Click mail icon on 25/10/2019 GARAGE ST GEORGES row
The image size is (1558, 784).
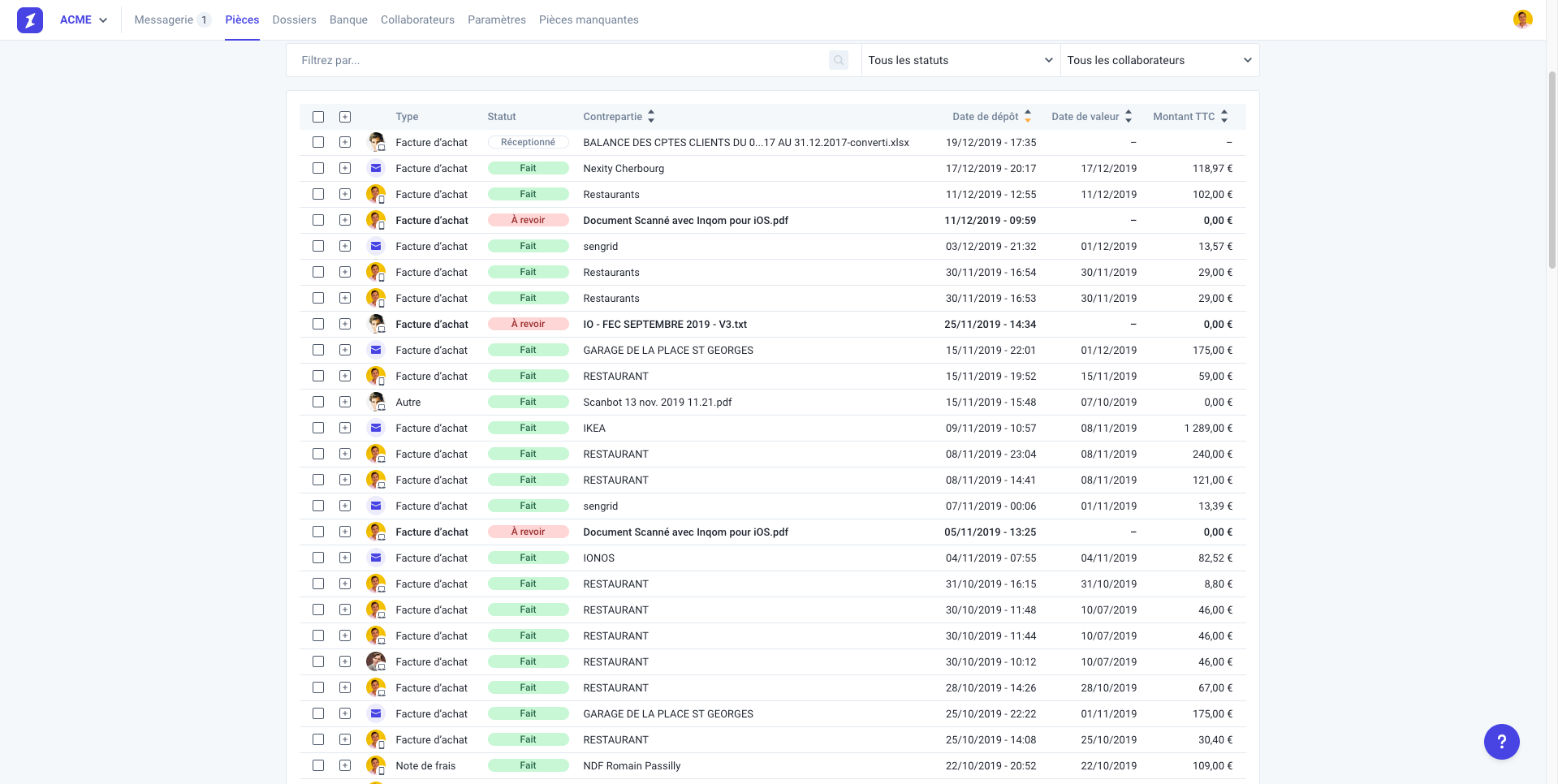pos(376,713)
